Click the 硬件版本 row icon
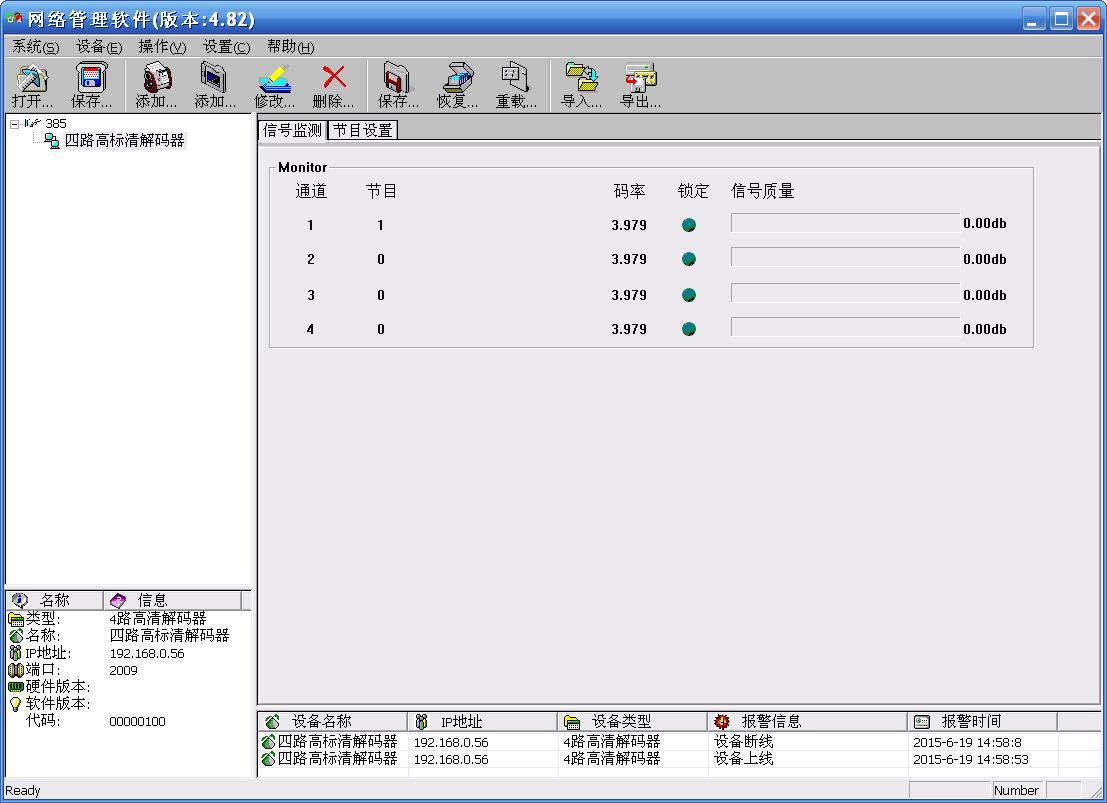This screenshot has width=1107, height=803. pos(16,686)
